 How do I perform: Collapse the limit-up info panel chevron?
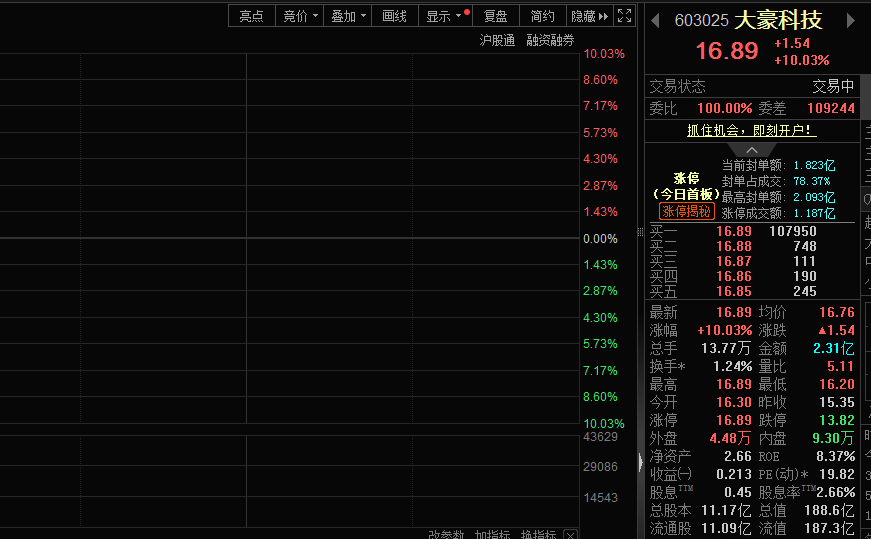tap(752, 149)
